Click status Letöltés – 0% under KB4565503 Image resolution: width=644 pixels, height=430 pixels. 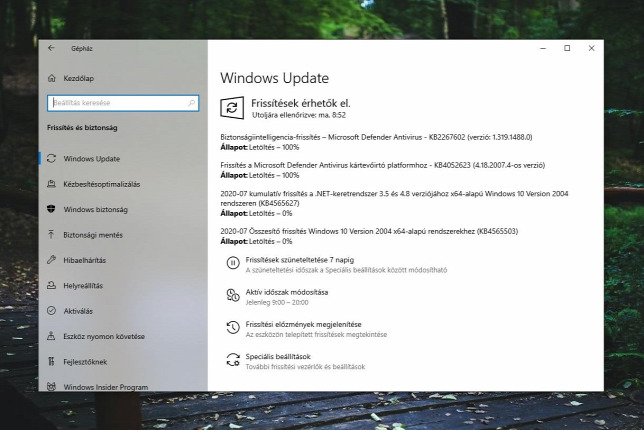[271, 241]
